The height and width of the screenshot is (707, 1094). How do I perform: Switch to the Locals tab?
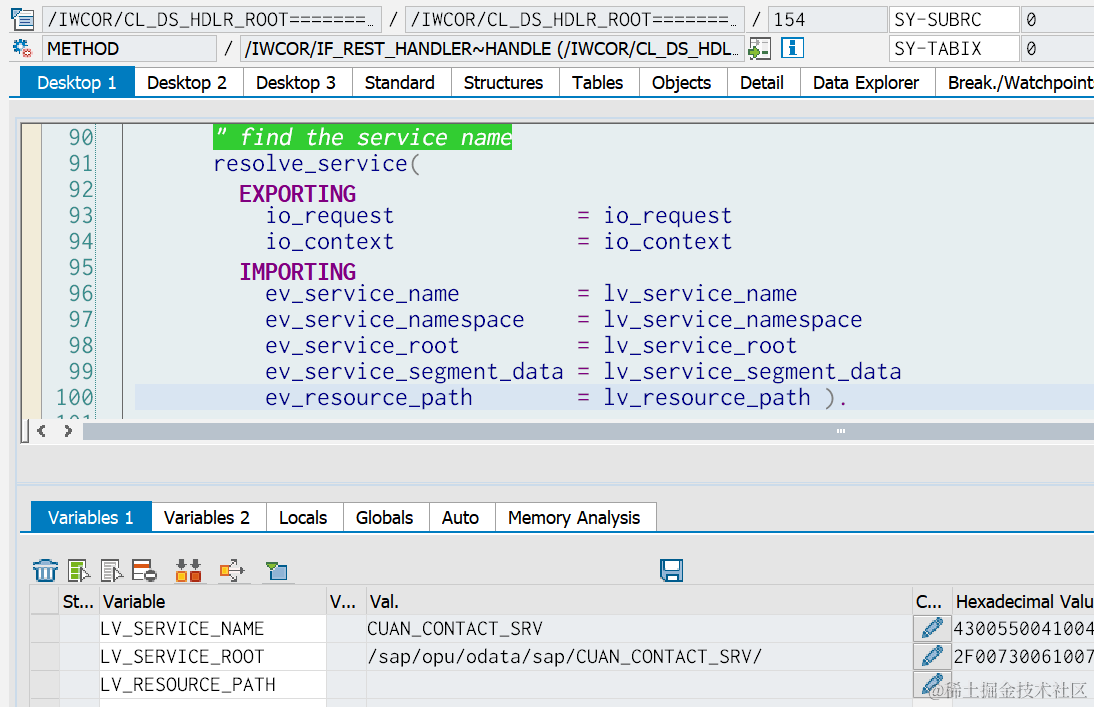click(303, 517)
